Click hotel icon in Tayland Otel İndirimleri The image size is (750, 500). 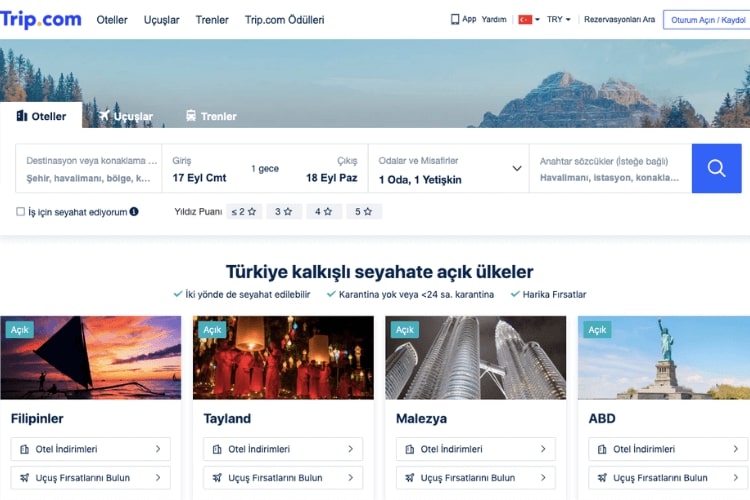point(217,449)
